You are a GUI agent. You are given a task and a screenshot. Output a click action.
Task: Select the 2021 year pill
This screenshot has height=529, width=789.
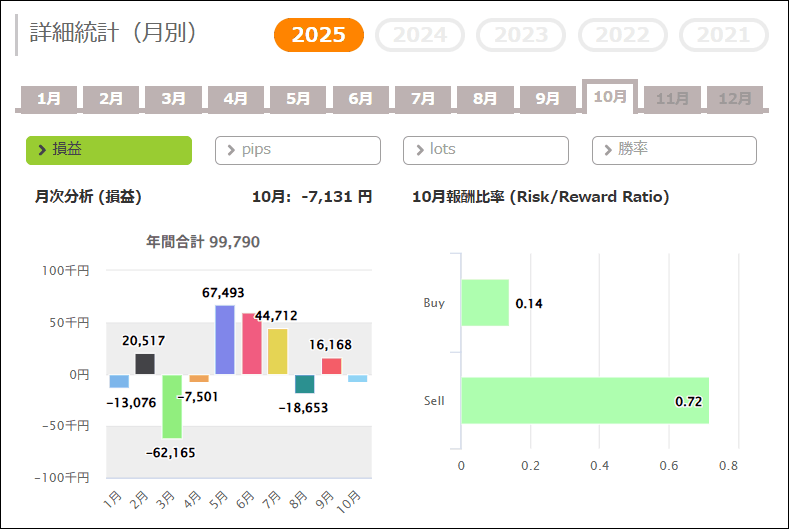[x=723, y=36]
